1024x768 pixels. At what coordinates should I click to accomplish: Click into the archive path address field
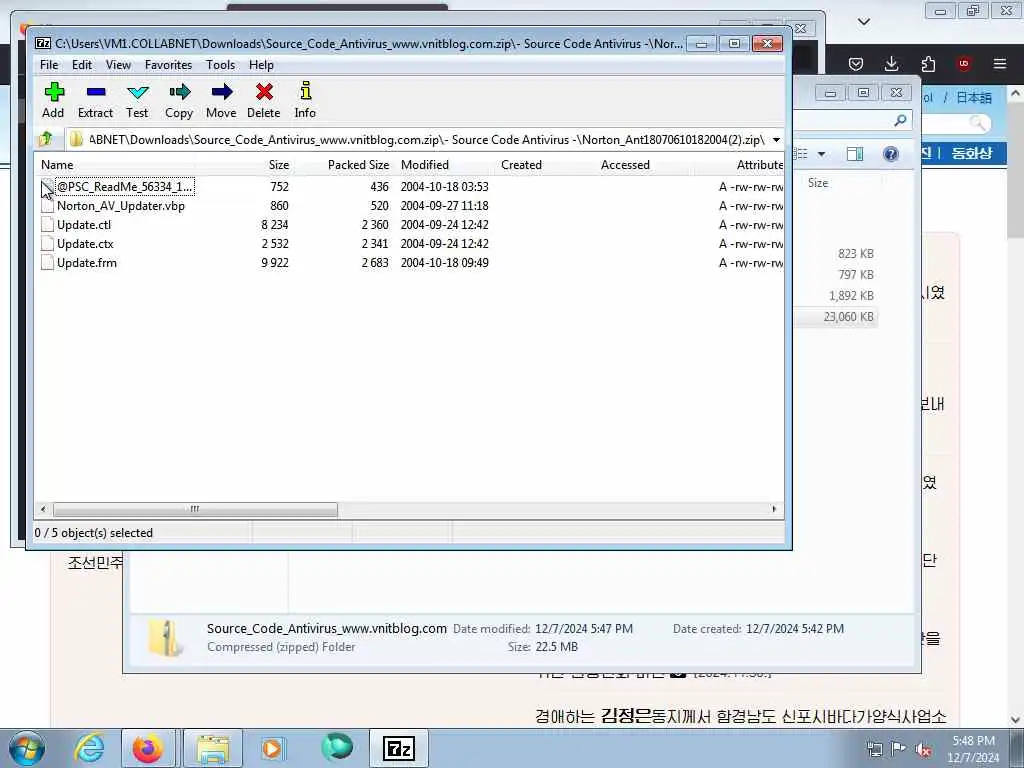coord(418,140)
